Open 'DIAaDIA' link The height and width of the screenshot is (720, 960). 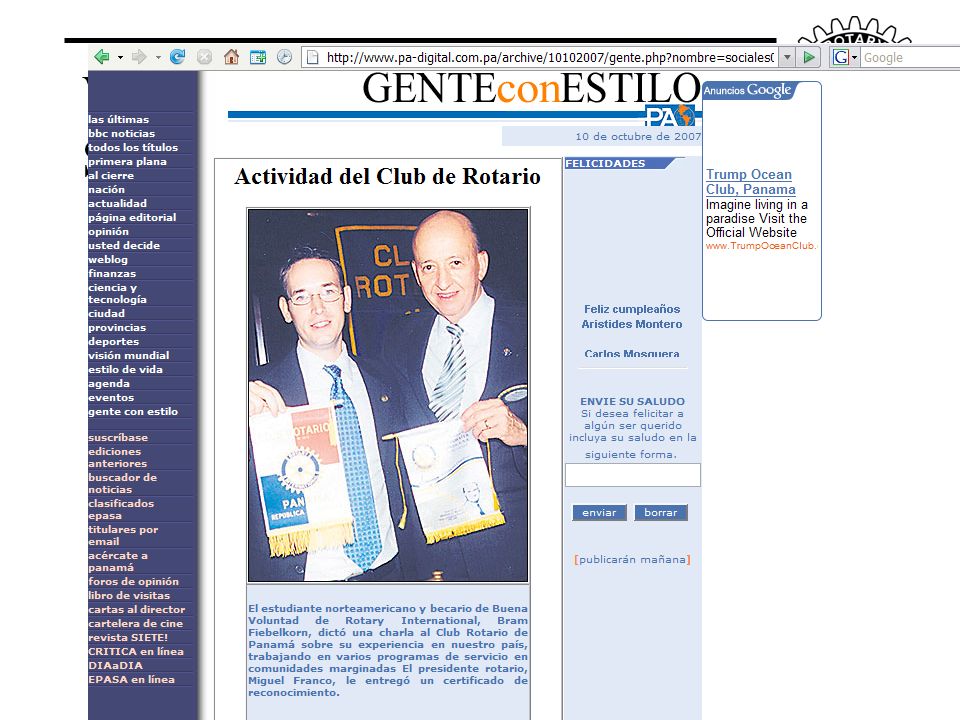tap(116, 666)
